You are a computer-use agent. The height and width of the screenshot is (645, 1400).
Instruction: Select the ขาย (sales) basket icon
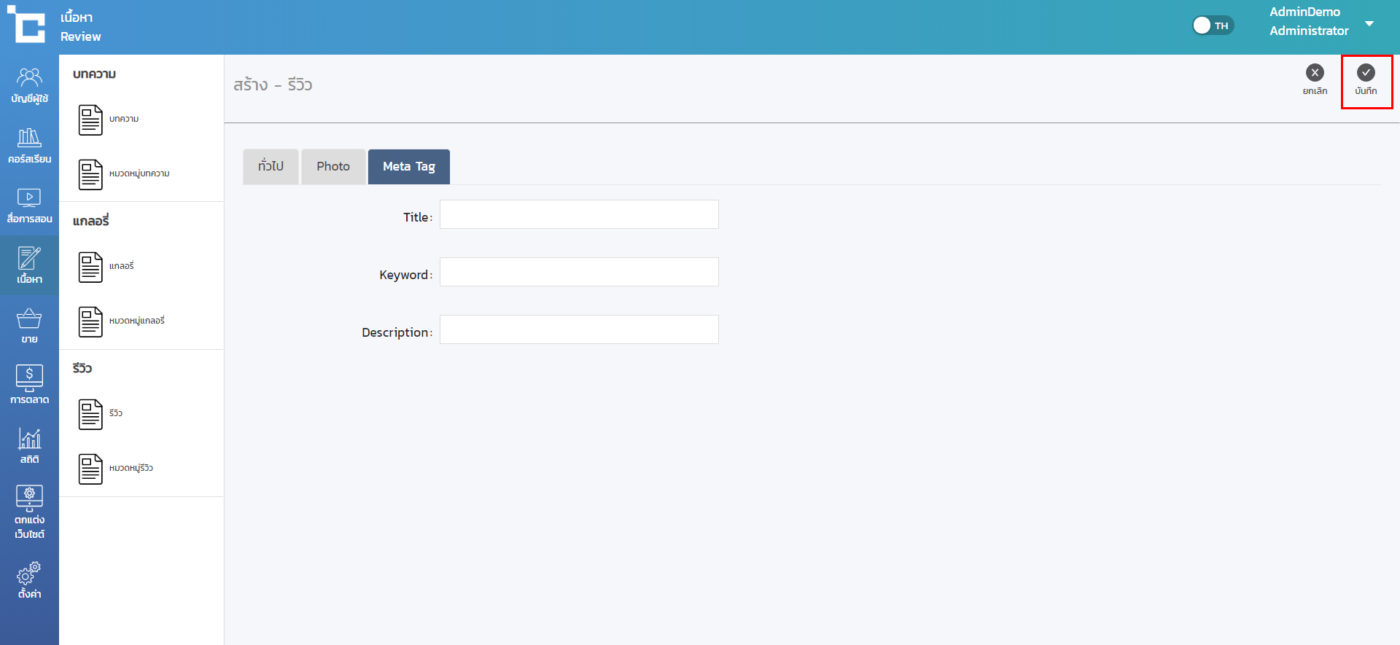pyautogui.click(x=30, y=326)
